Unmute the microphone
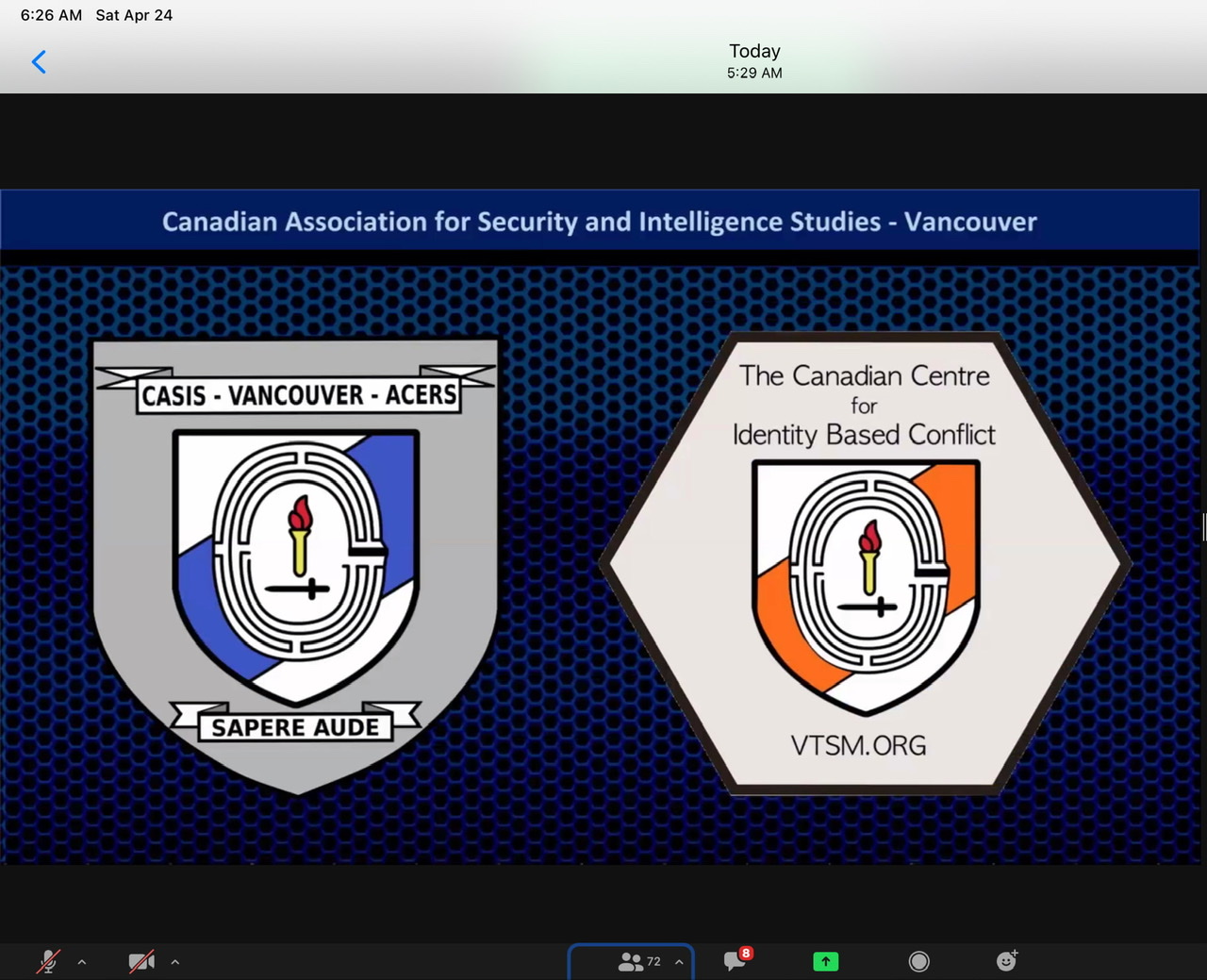The image size is (1207, 980). pos(48,961)
